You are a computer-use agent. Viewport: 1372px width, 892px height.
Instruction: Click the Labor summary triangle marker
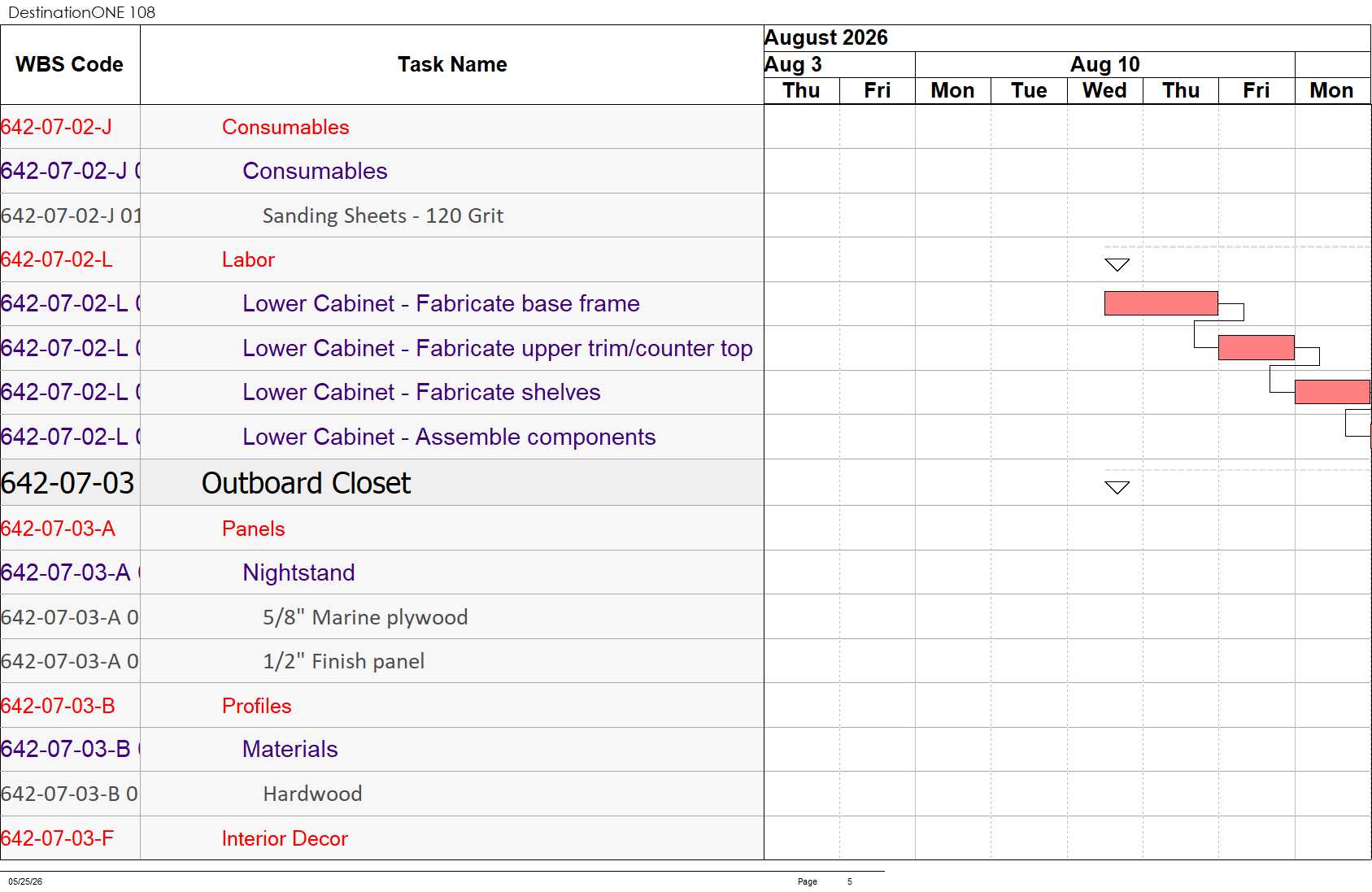(x=1117, y=265)
